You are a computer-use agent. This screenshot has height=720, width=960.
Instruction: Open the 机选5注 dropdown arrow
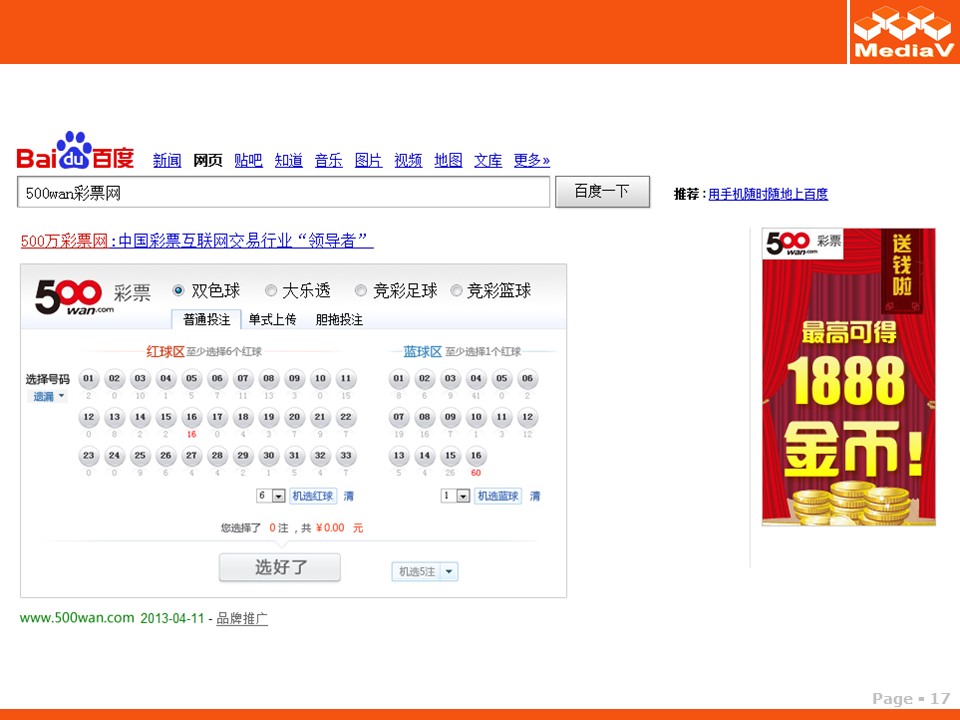coord(449,572)
